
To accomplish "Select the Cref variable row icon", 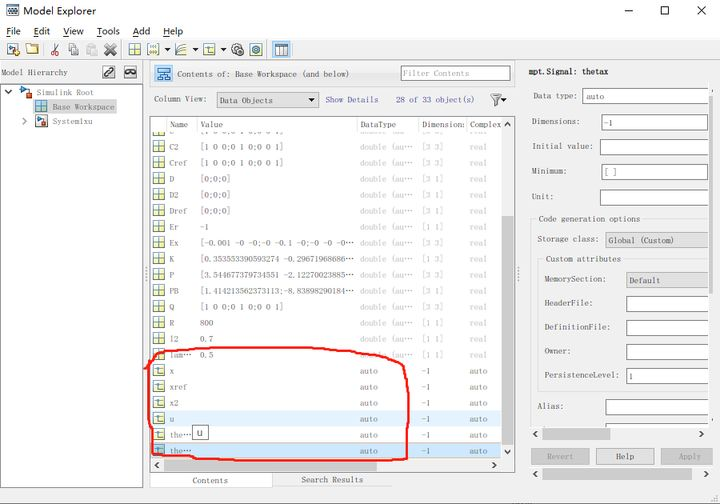I will click(159, 162).
